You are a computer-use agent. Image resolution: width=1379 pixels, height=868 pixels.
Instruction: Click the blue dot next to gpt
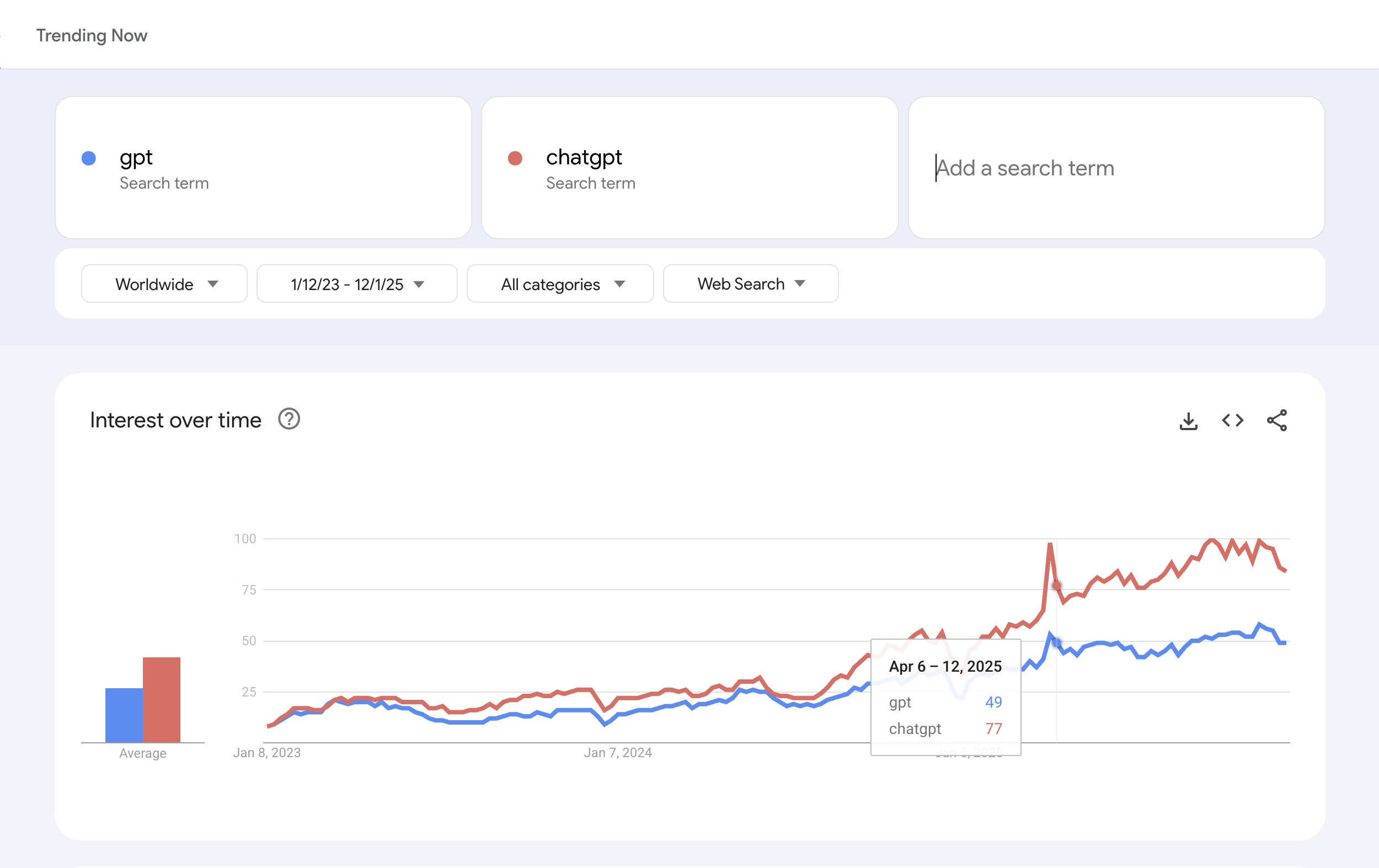click(89, 158)
